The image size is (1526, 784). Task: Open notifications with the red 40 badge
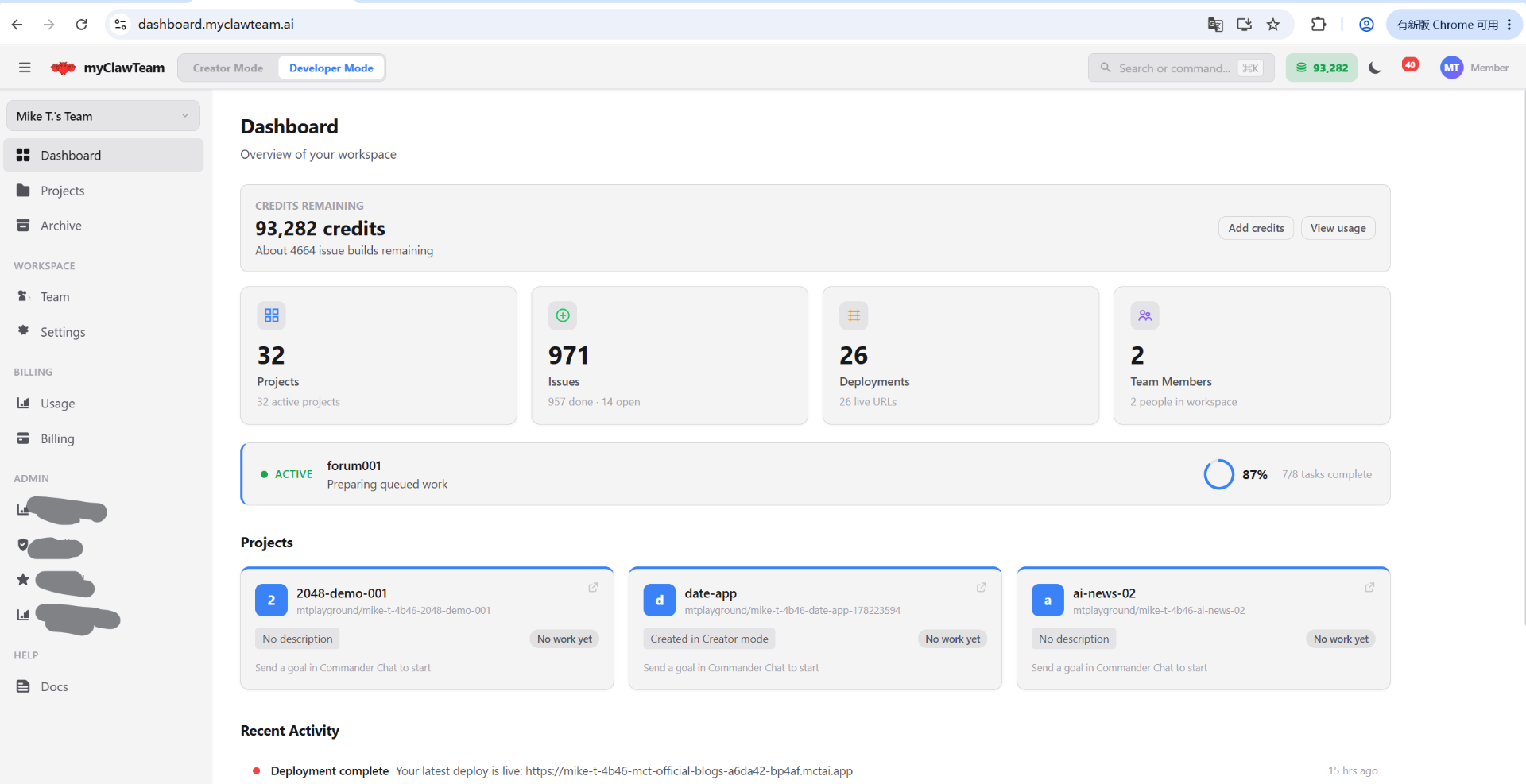tap(1410, 65)
